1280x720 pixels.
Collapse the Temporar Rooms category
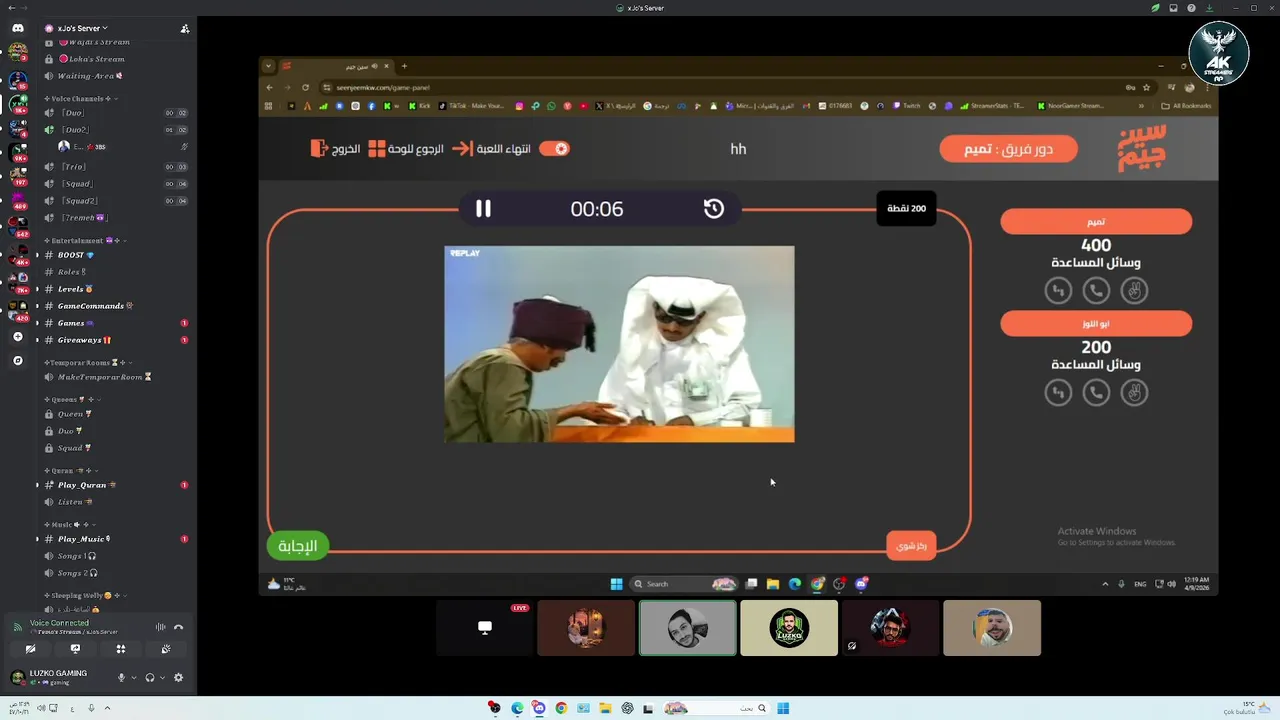click(x=86, y=362)
